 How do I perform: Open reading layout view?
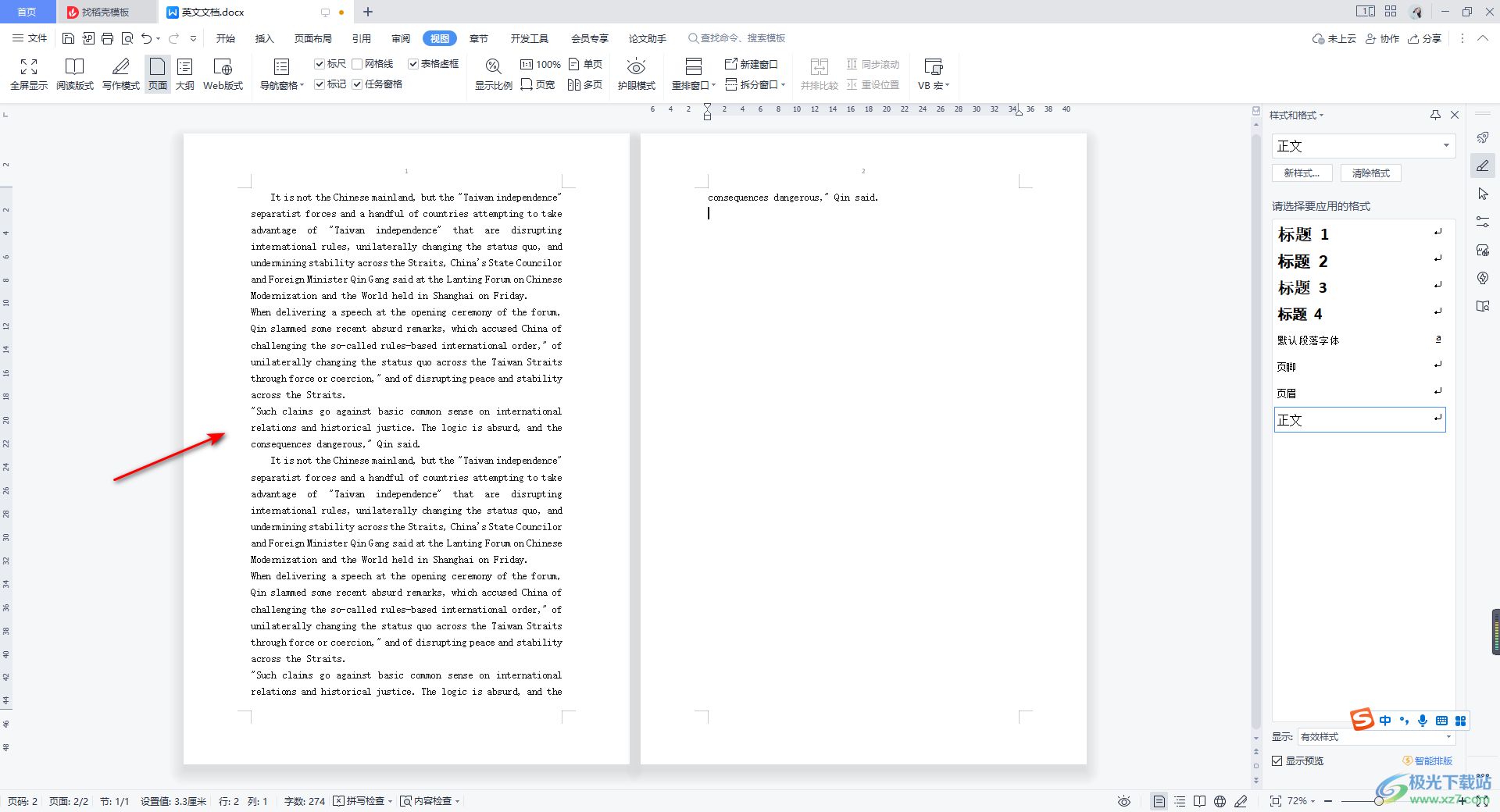point(75,74)
